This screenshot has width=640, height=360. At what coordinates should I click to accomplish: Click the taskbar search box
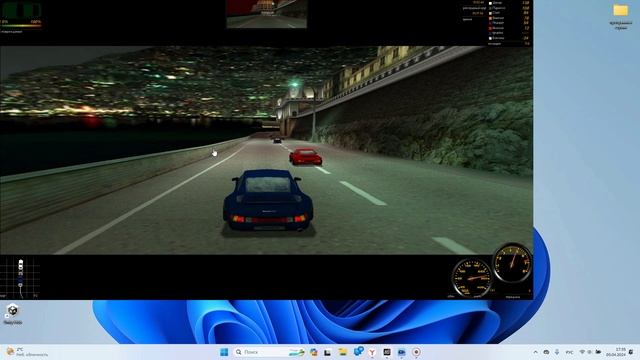tap(269, 352)
